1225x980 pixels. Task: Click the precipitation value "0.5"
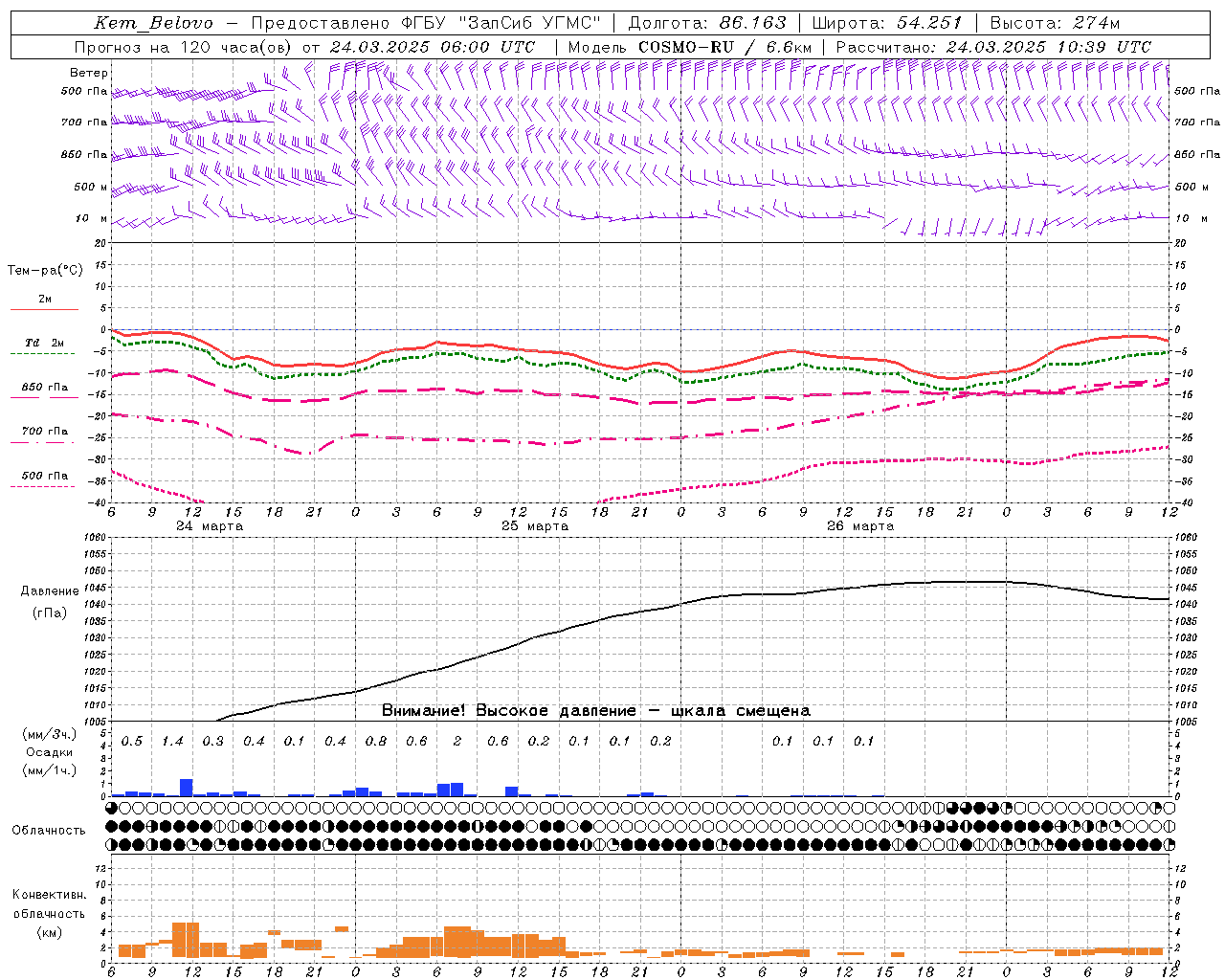point(132,742)
